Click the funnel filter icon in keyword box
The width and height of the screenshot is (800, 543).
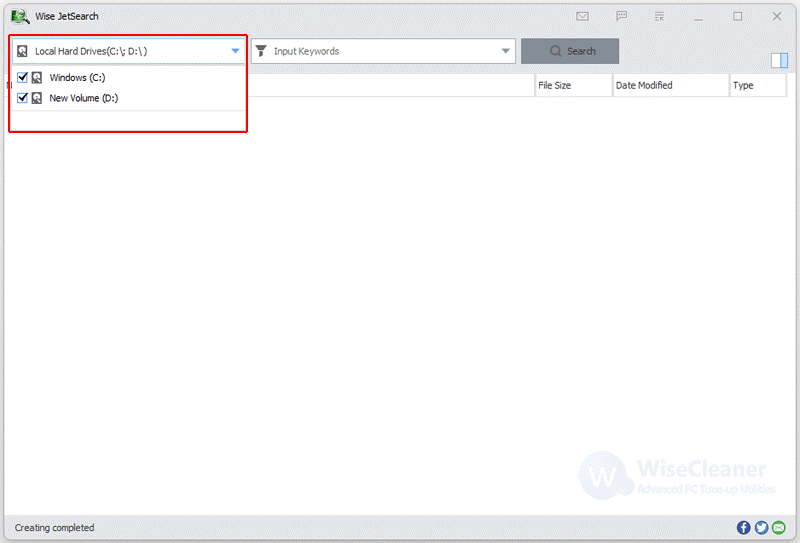click(261, 51)
